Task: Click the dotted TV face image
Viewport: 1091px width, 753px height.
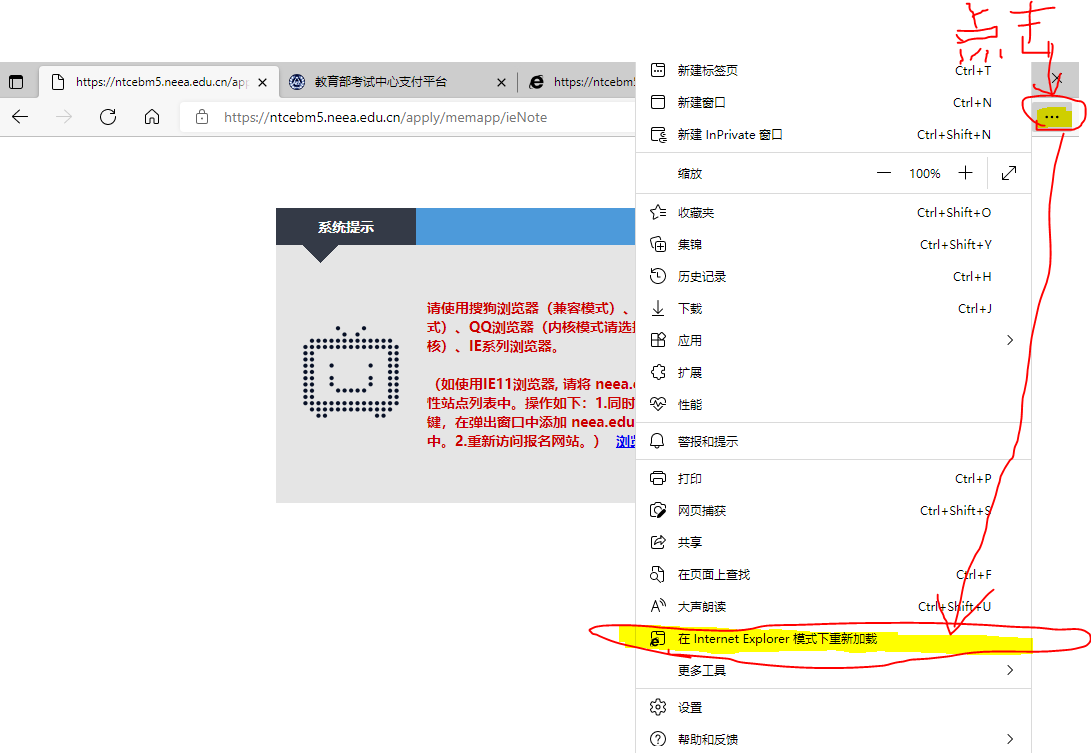Action: point(351,372)
